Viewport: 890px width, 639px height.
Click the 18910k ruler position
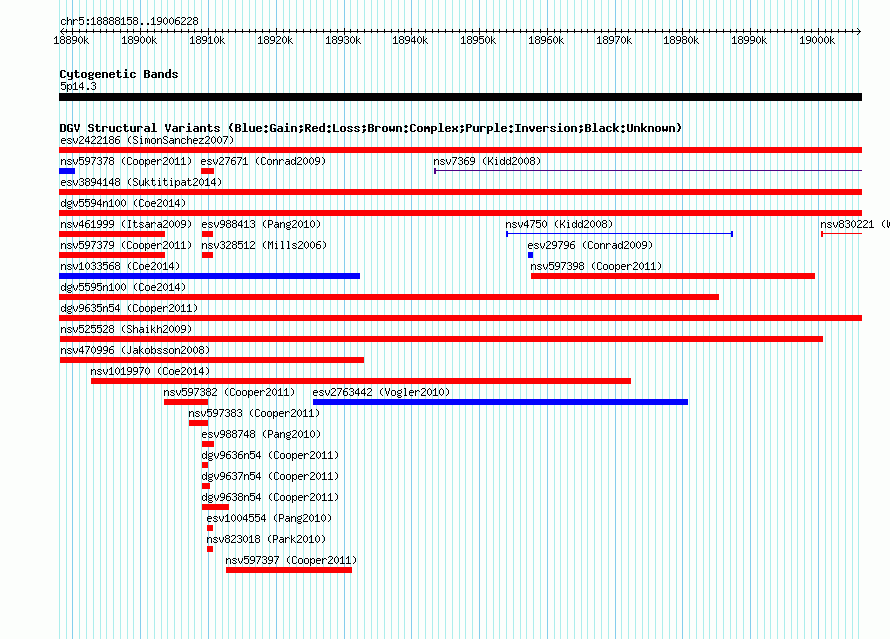(x=207, y=40)
